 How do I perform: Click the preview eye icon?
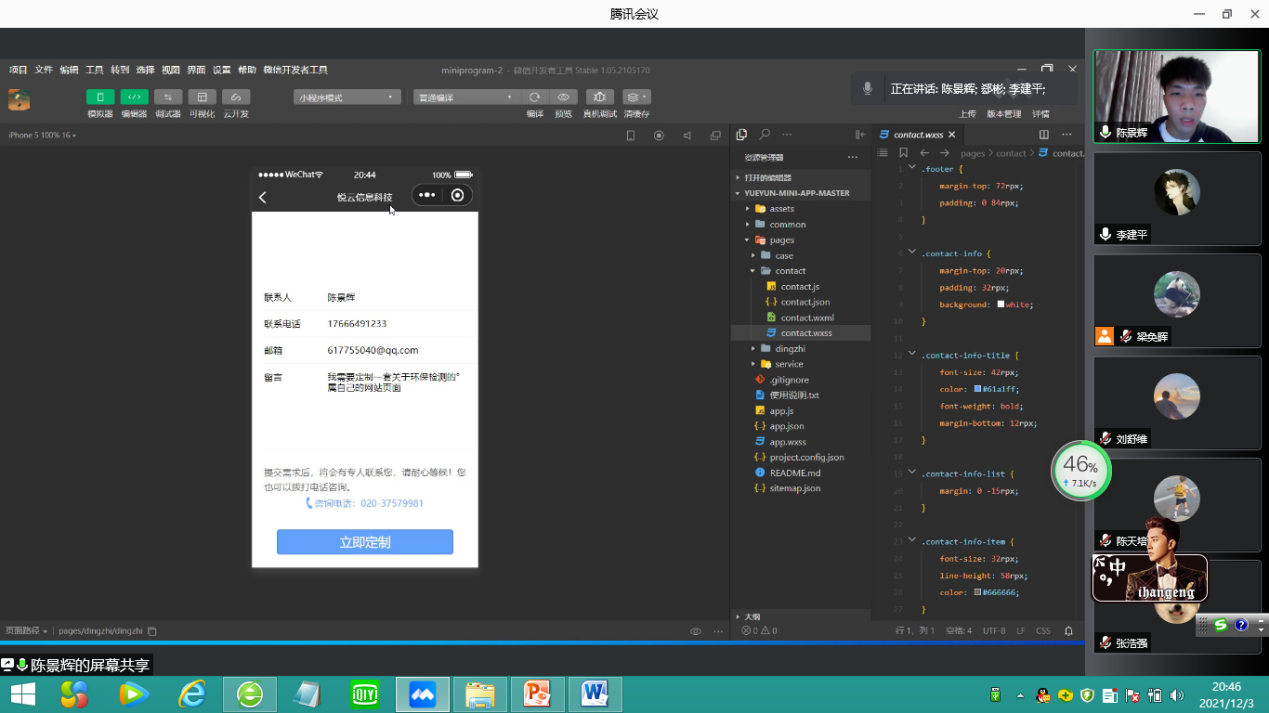click(563, 97)
